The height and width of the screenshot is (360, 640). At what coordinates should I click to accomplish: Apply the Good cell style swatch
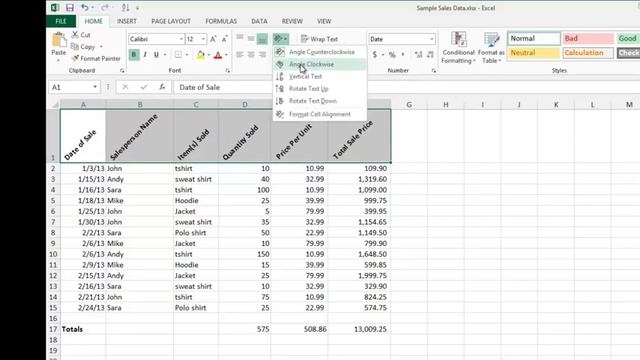628,38
